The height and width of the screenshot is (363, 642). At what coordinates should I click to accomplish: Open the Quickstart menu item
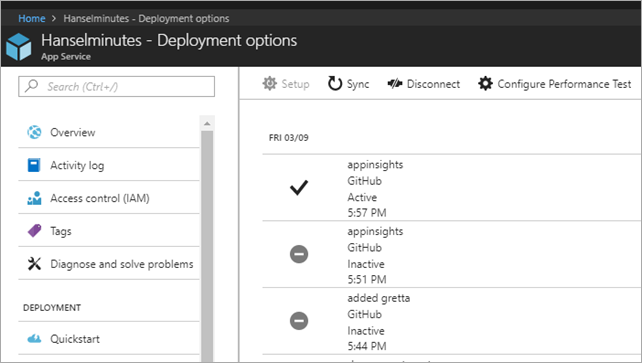109,339
